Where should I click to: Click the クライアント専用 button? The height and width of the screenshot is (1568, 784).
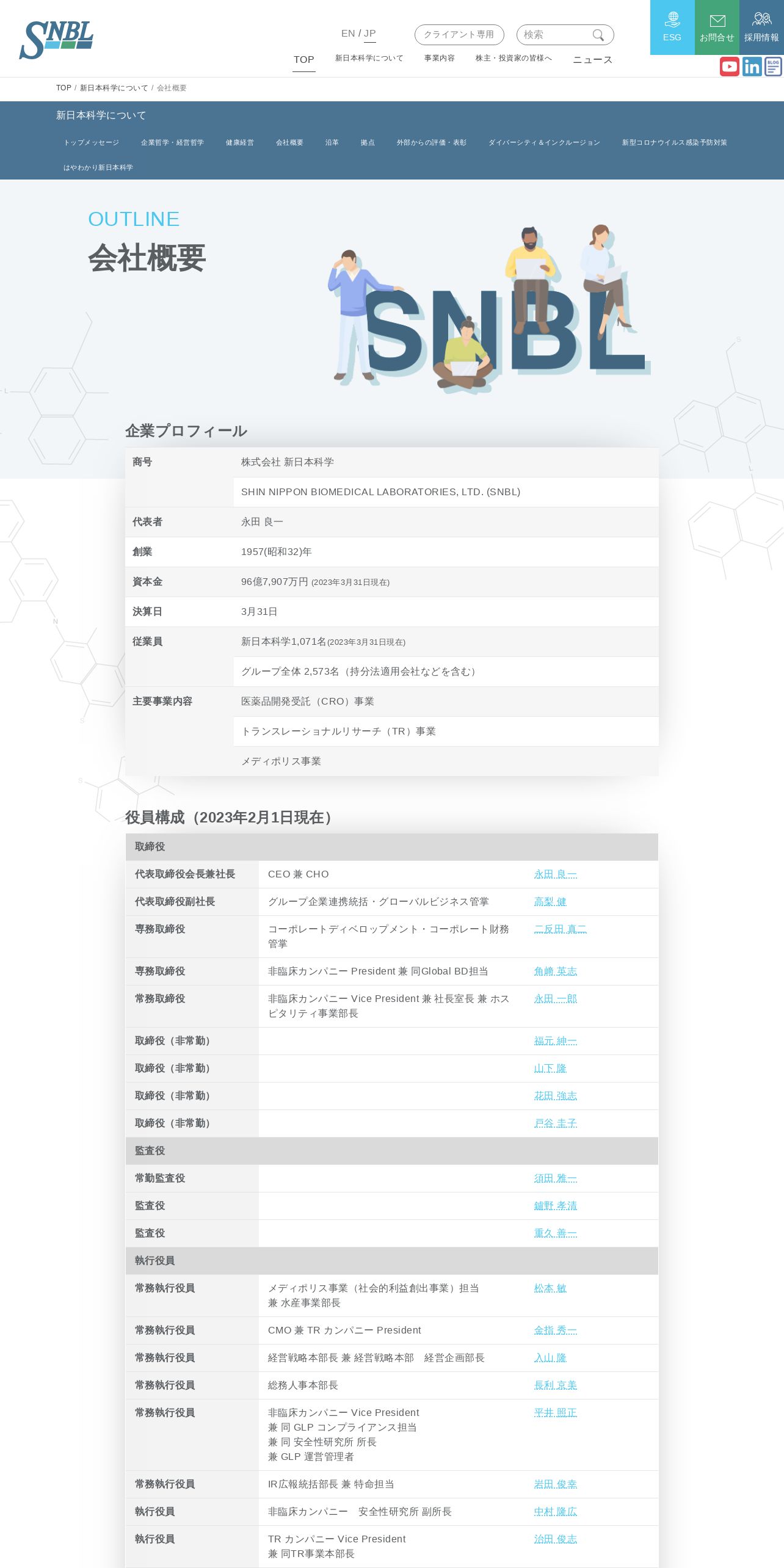(x=459, y=35)
